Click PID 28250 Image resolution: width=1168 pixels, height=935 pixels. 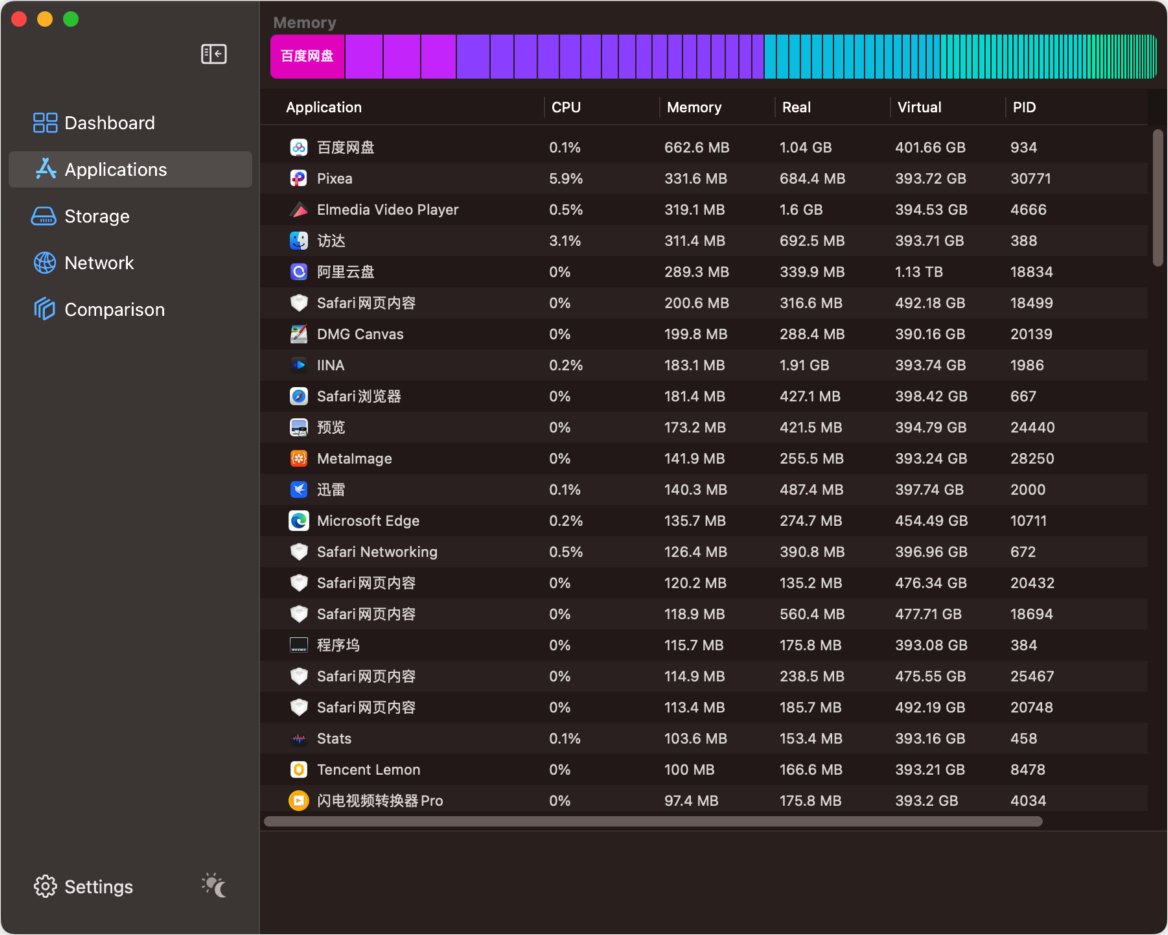[1032, 459]
